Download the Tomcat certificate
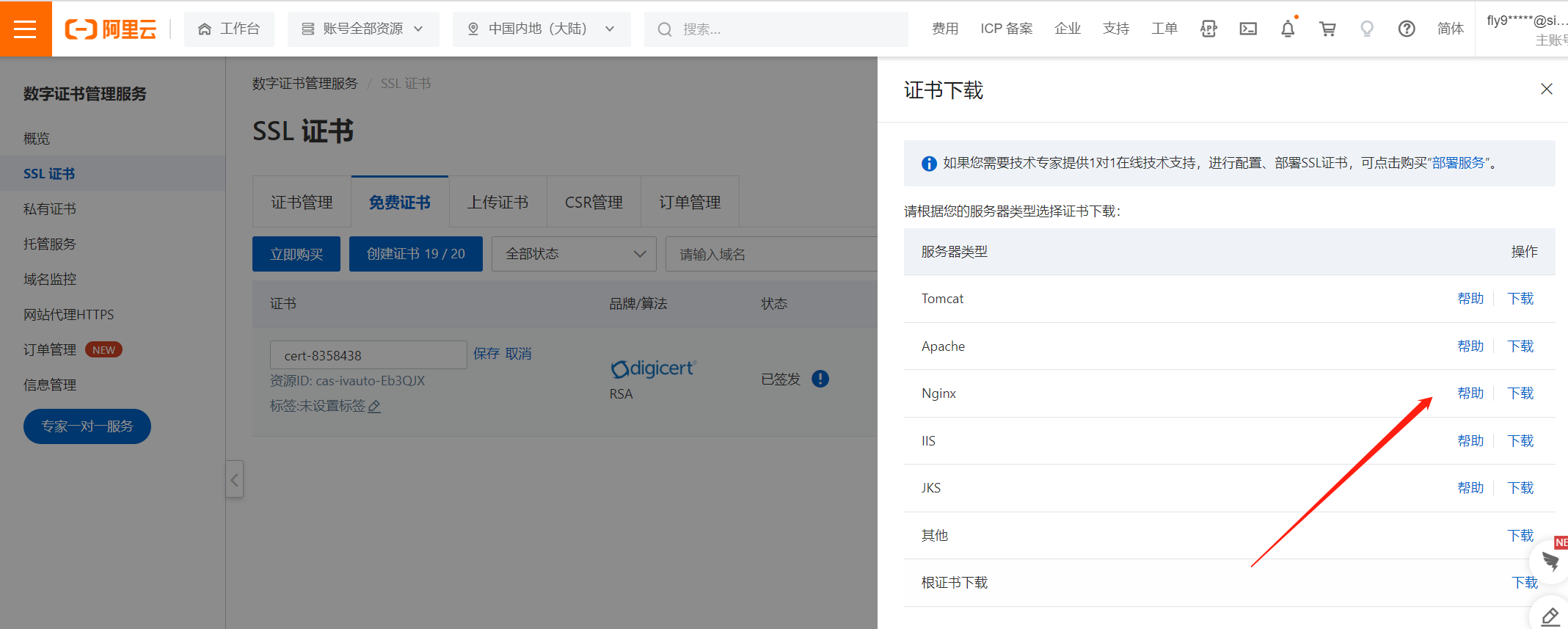Viewport: 1568px width, 629px height. pos(1521,299)
